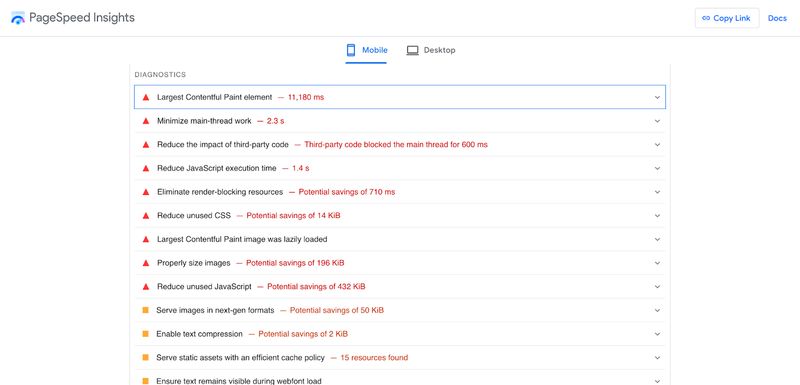Image resolution: width=800 pixels, height=385 pixels.
Task: Click the link icon in Copy Link
Action: pyautogui.click(x=706, y=18)
